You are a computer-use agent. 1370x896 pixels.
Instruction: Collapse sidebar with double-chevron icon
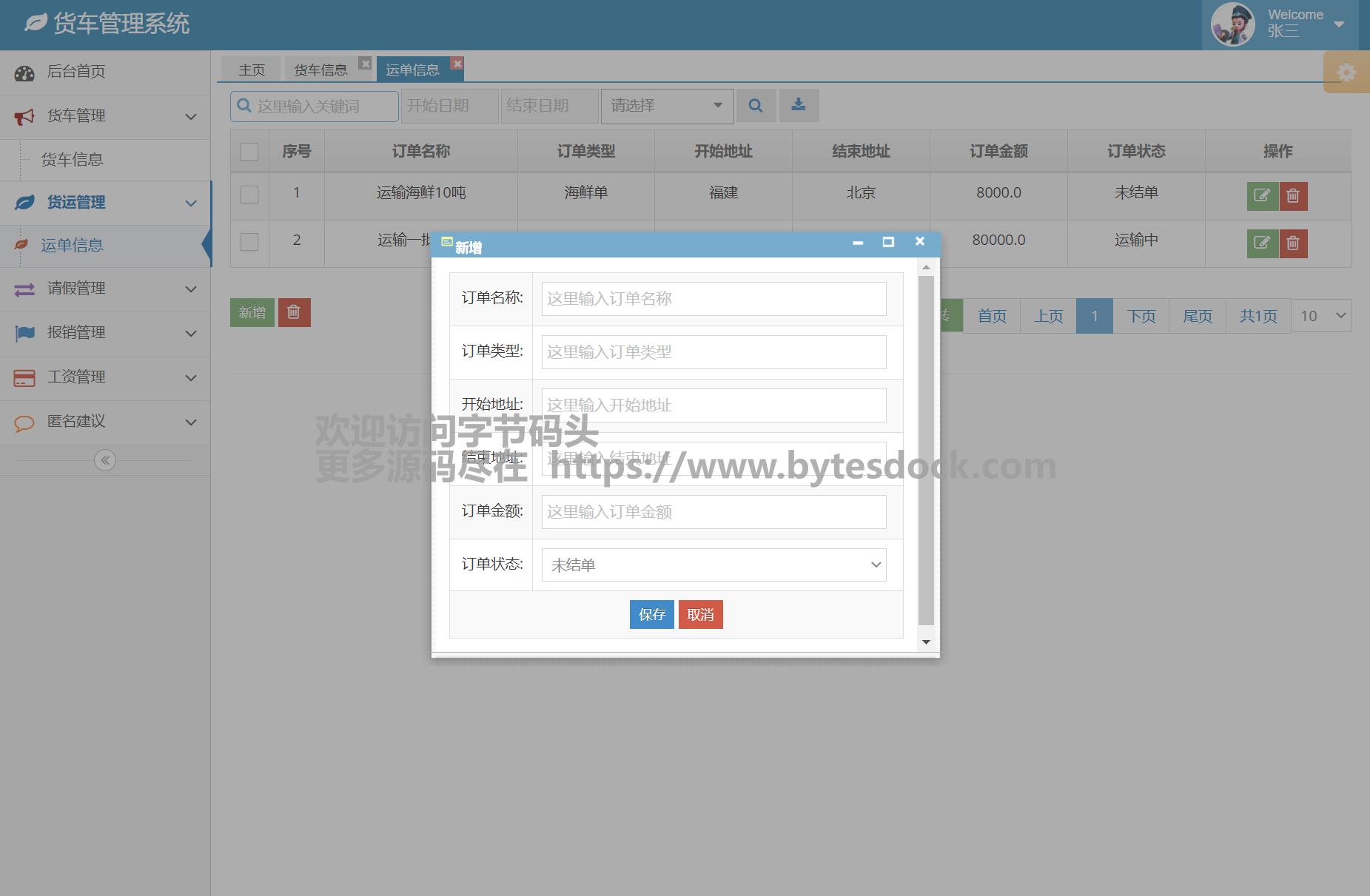pyautogui.click(x=105, y=460)
